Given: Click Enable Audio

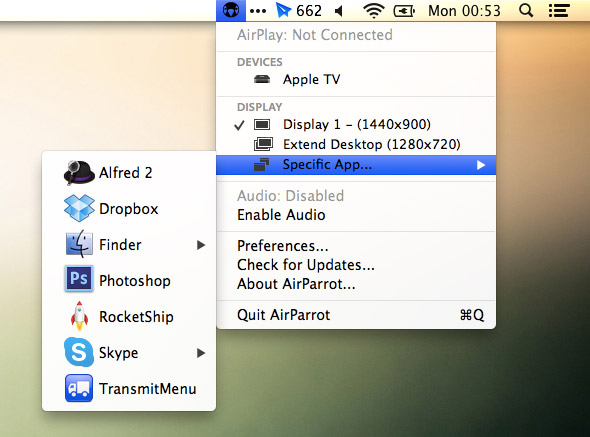Looking at the screenshot, I should pos(356,215).
